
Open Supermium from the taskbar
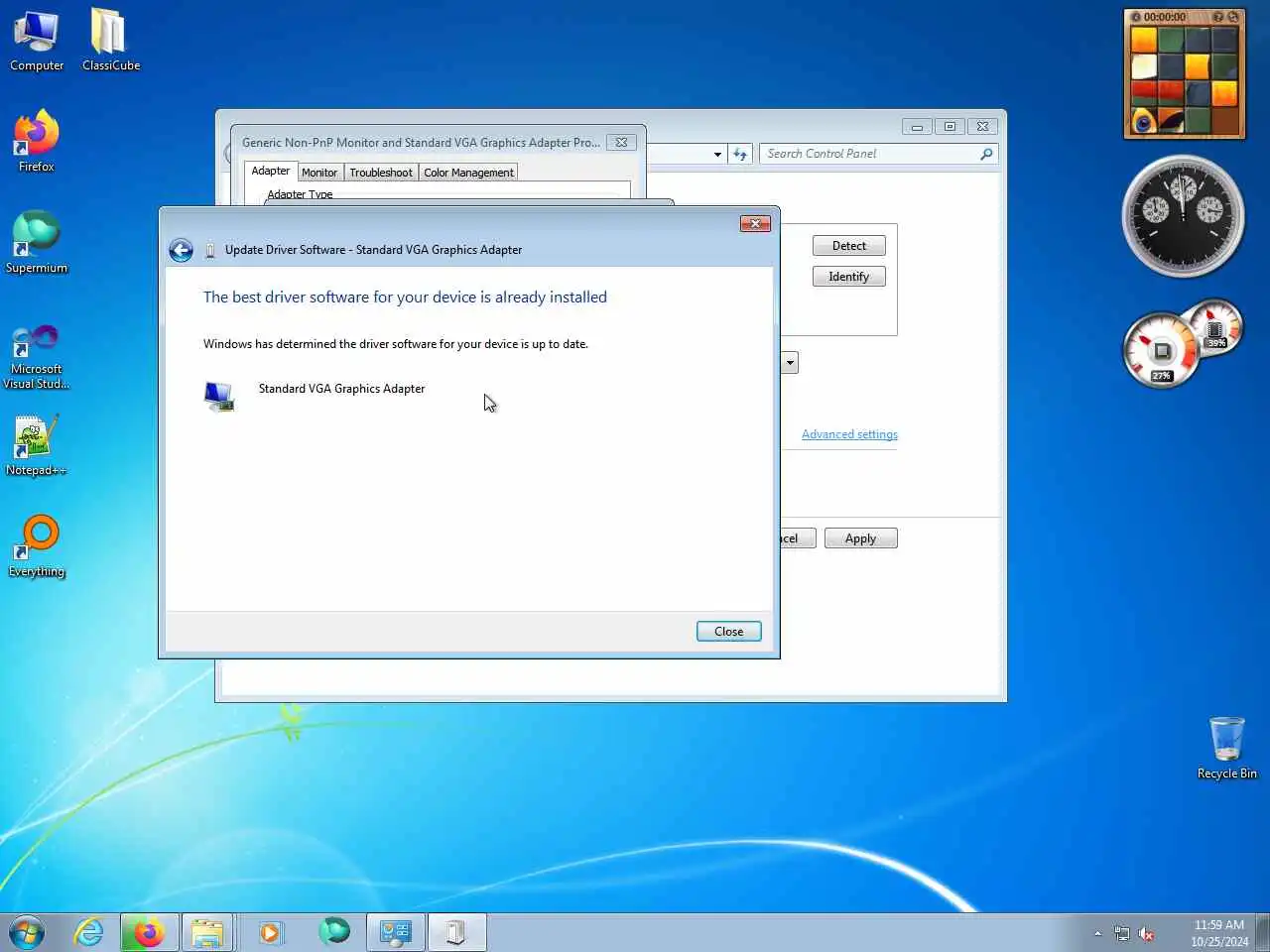point(334,932)
